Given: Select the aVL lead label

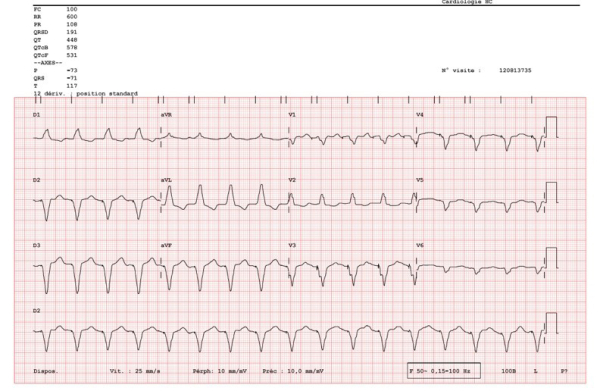Looking at the screenshot, I should point(166,180).
